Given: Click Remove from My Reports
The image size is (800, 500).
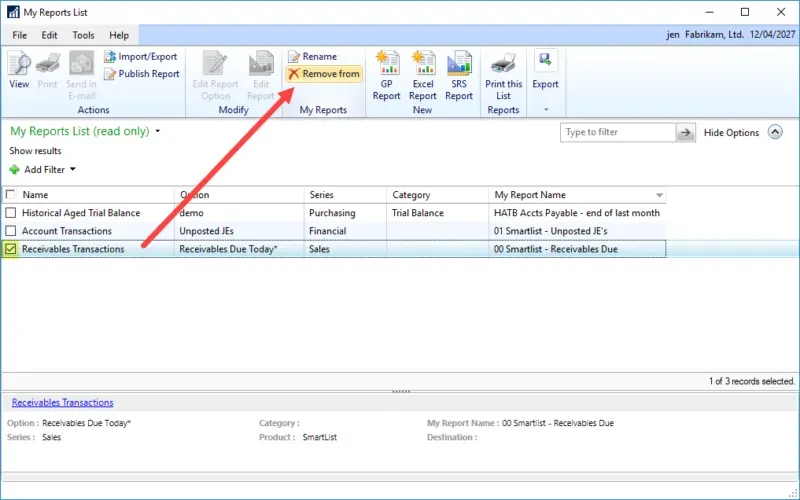Looking at the screenshot, I should coord(323,74).
